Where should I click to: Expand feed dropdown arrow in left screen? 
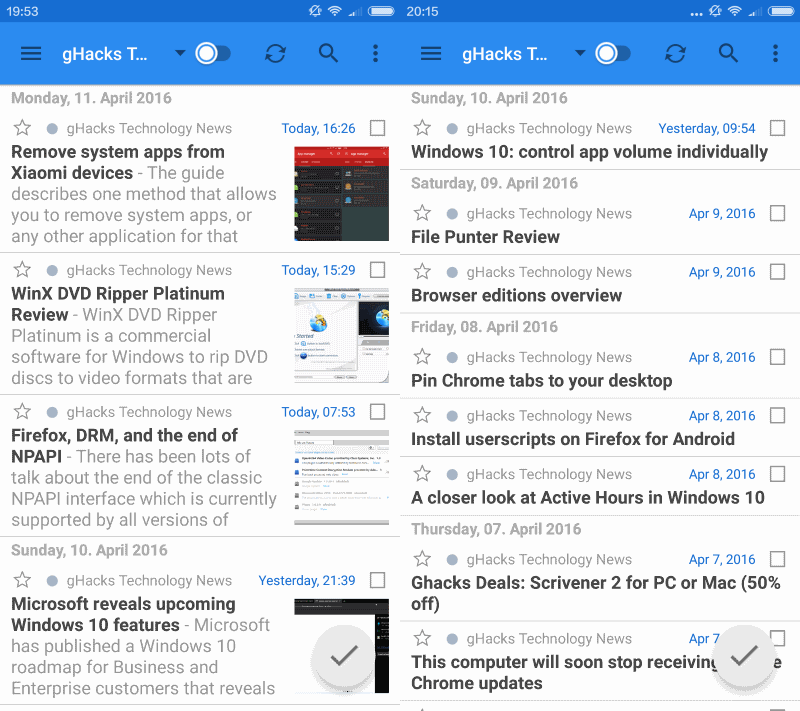coord(180,53)
